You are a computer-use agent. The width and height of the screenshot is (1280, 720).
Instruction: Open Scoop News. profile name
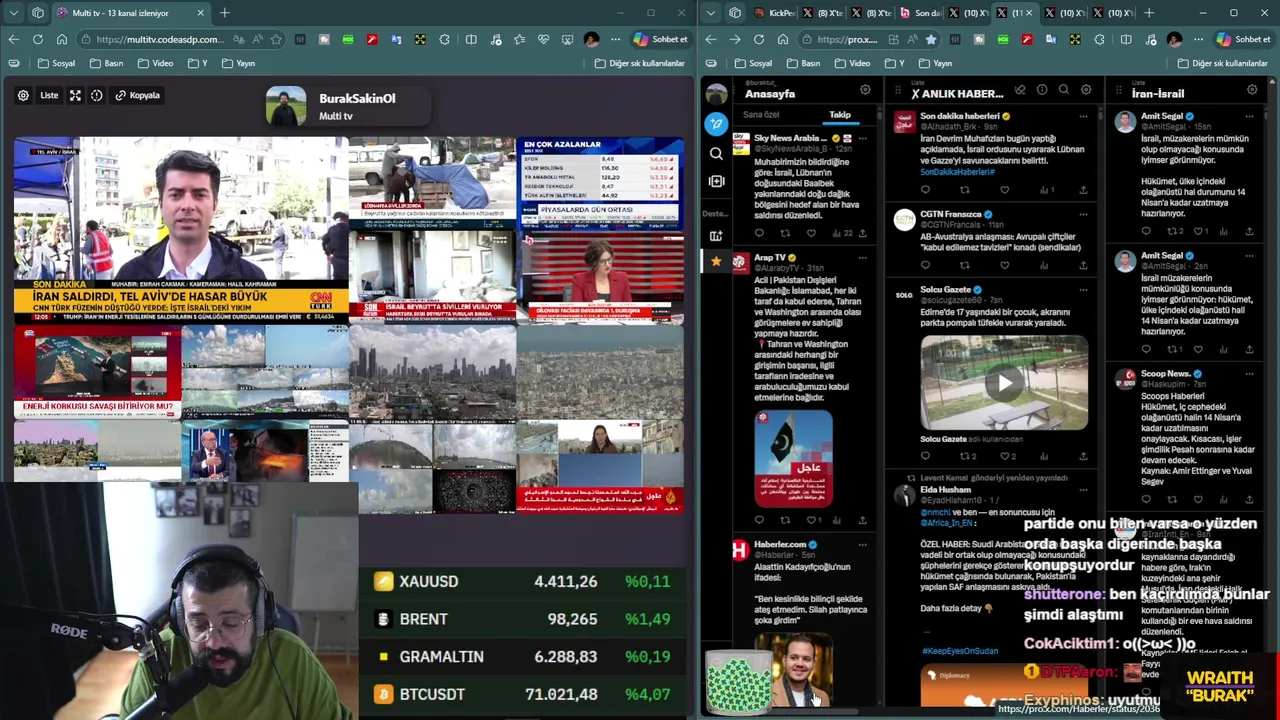pos(1165,374)
